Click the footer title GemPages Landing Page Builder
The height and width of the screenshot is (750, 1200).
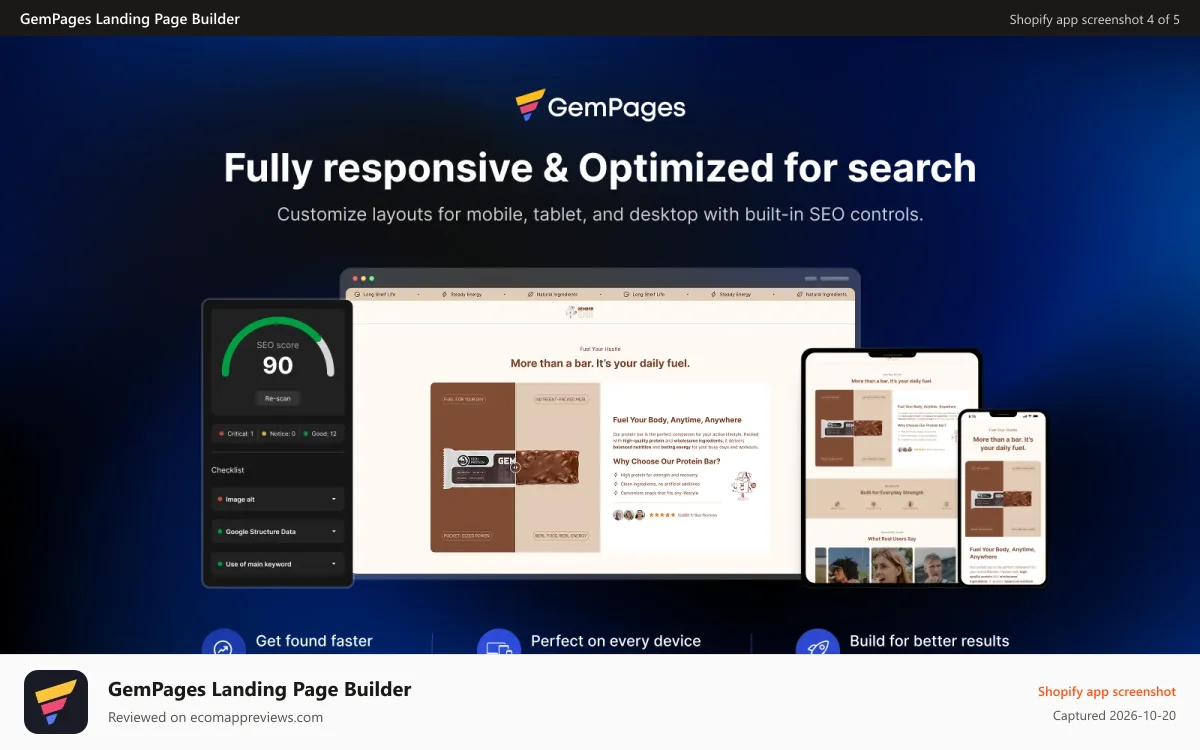pos(260,689)
